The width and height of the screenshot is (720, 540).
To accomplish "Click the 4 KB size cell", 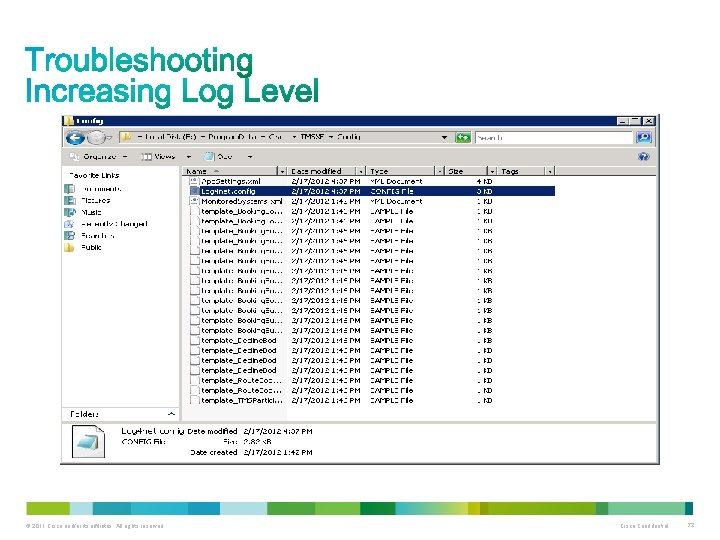I will (484, 181).
